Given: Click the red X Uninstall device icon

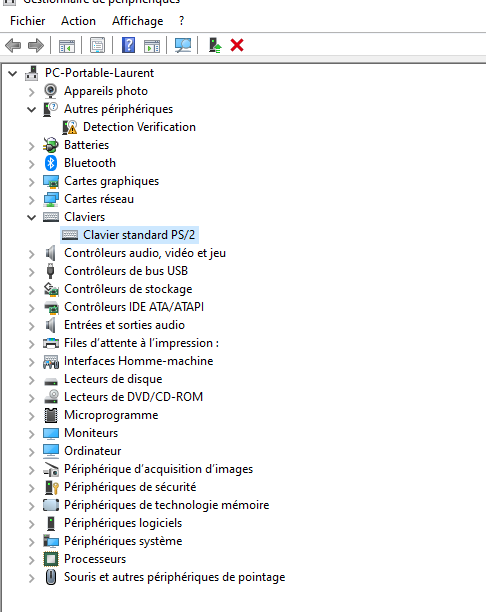Looking at the screenshot, I should (x=237, y=45).
